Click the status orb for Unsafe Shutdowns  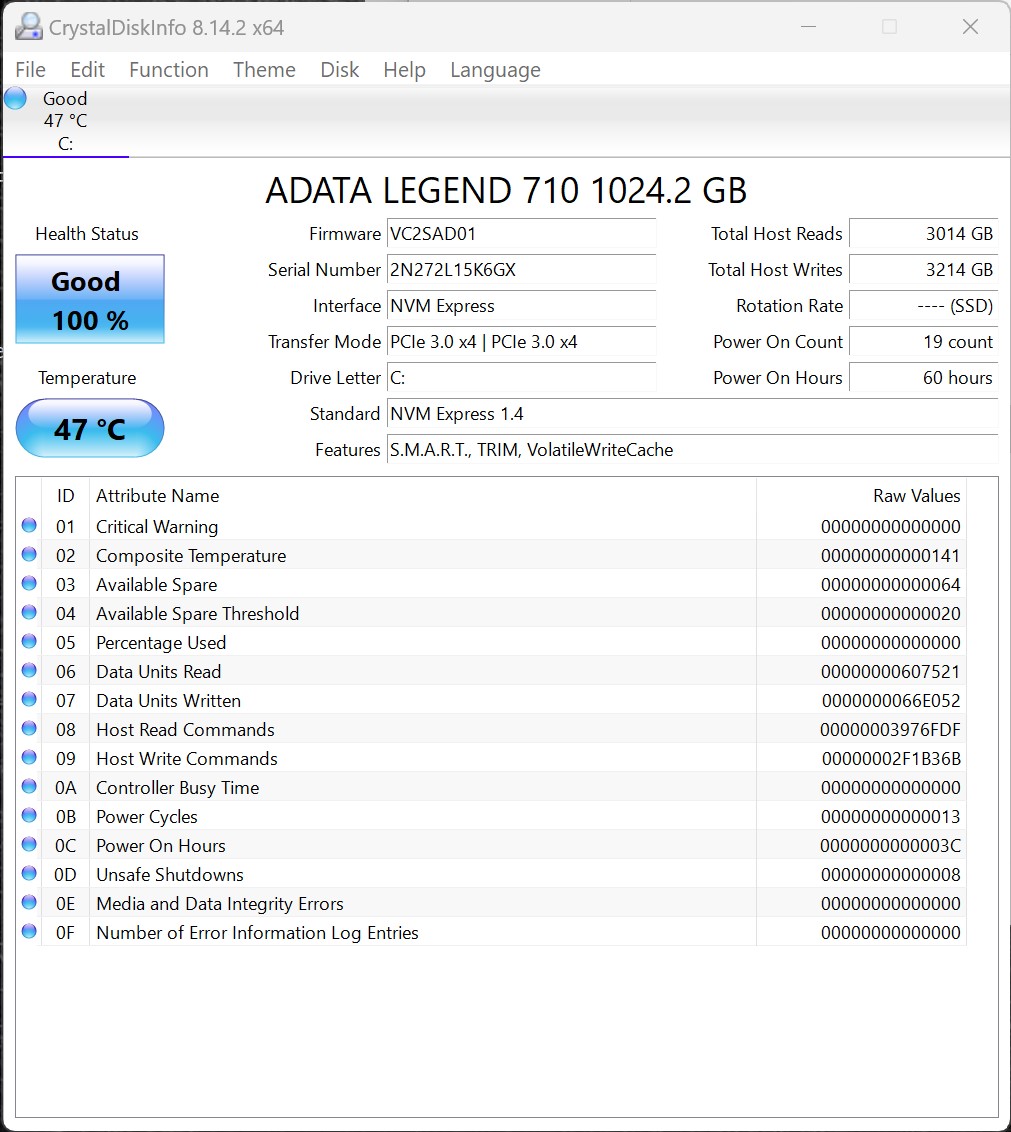click(x=29, y=873)
